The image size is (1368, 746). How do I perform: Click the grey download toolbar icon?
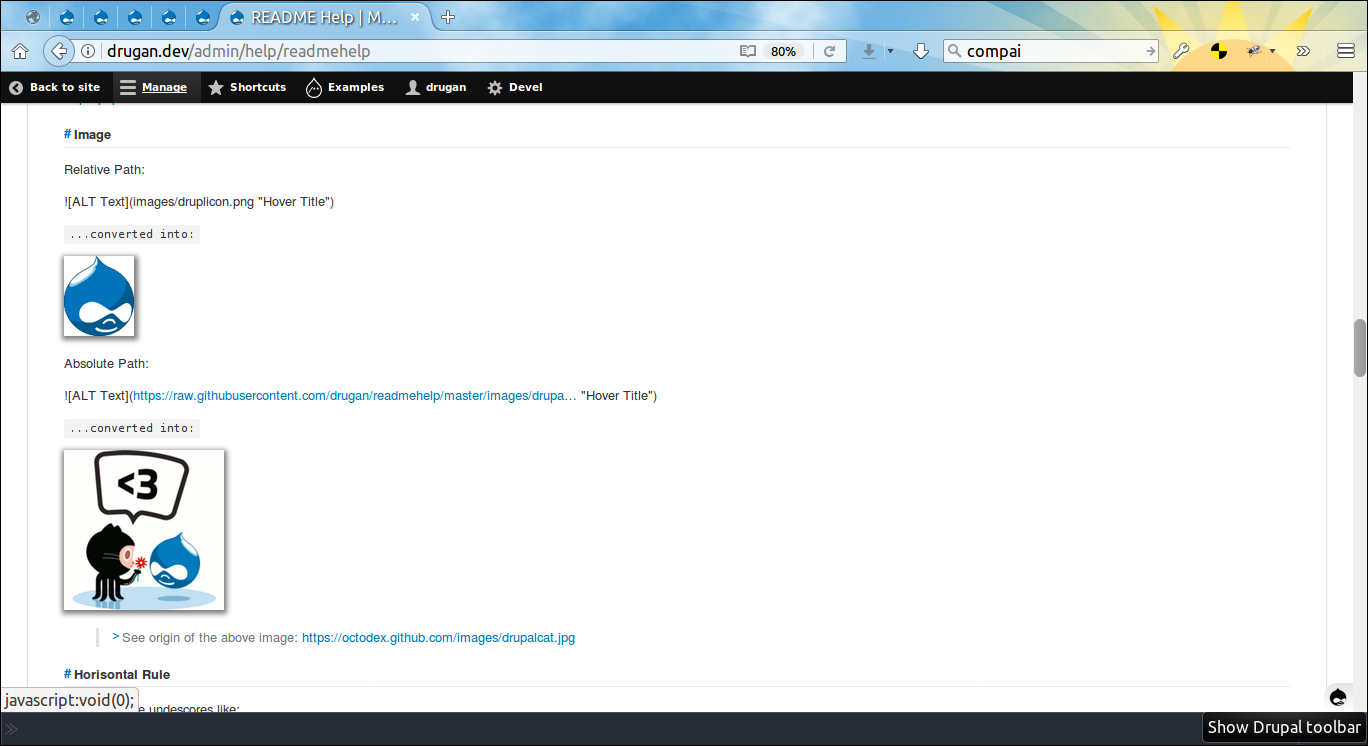(869, 51)
